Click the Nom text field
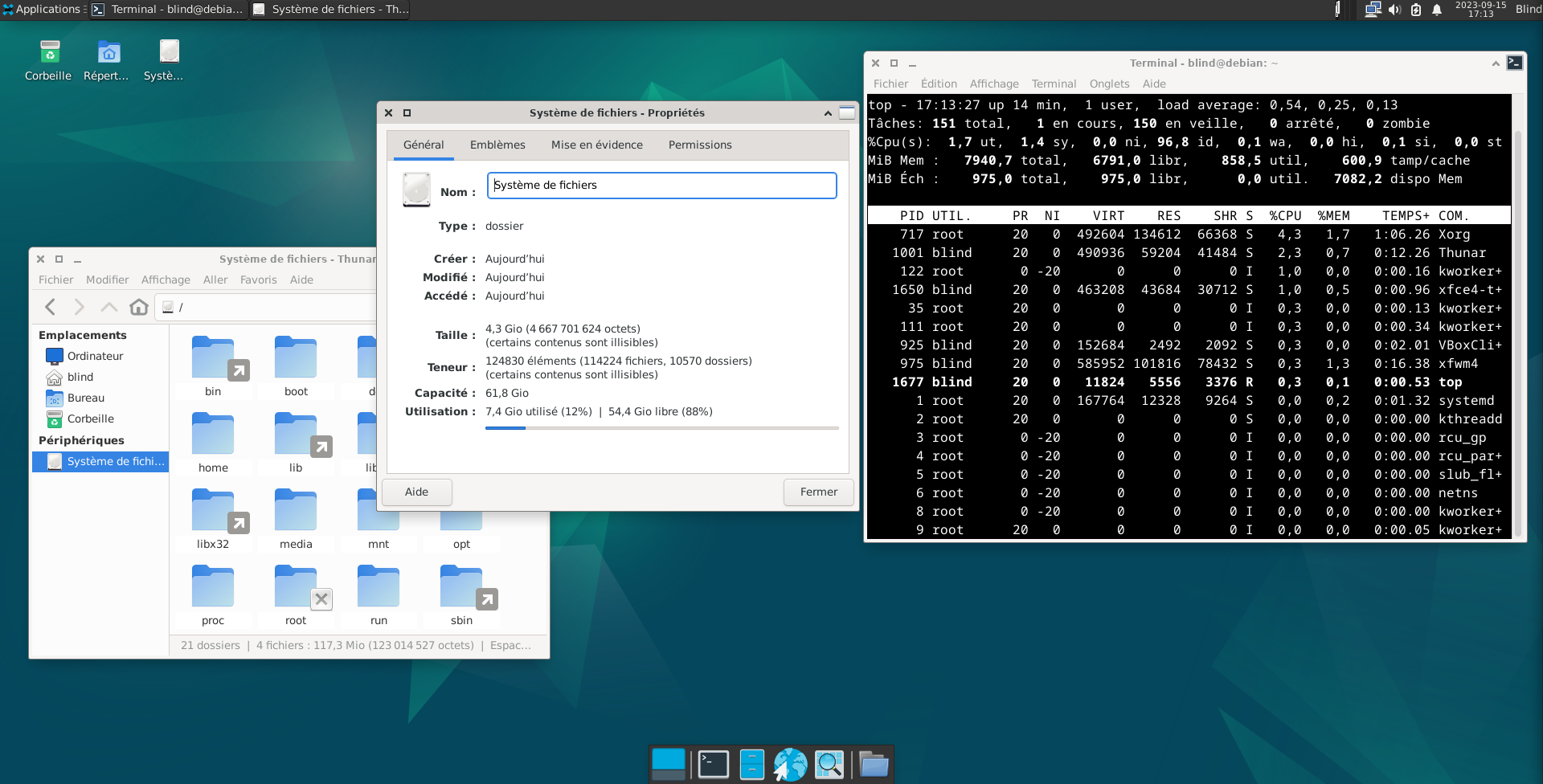1543x784 pixels. click(x=661, y=185)
